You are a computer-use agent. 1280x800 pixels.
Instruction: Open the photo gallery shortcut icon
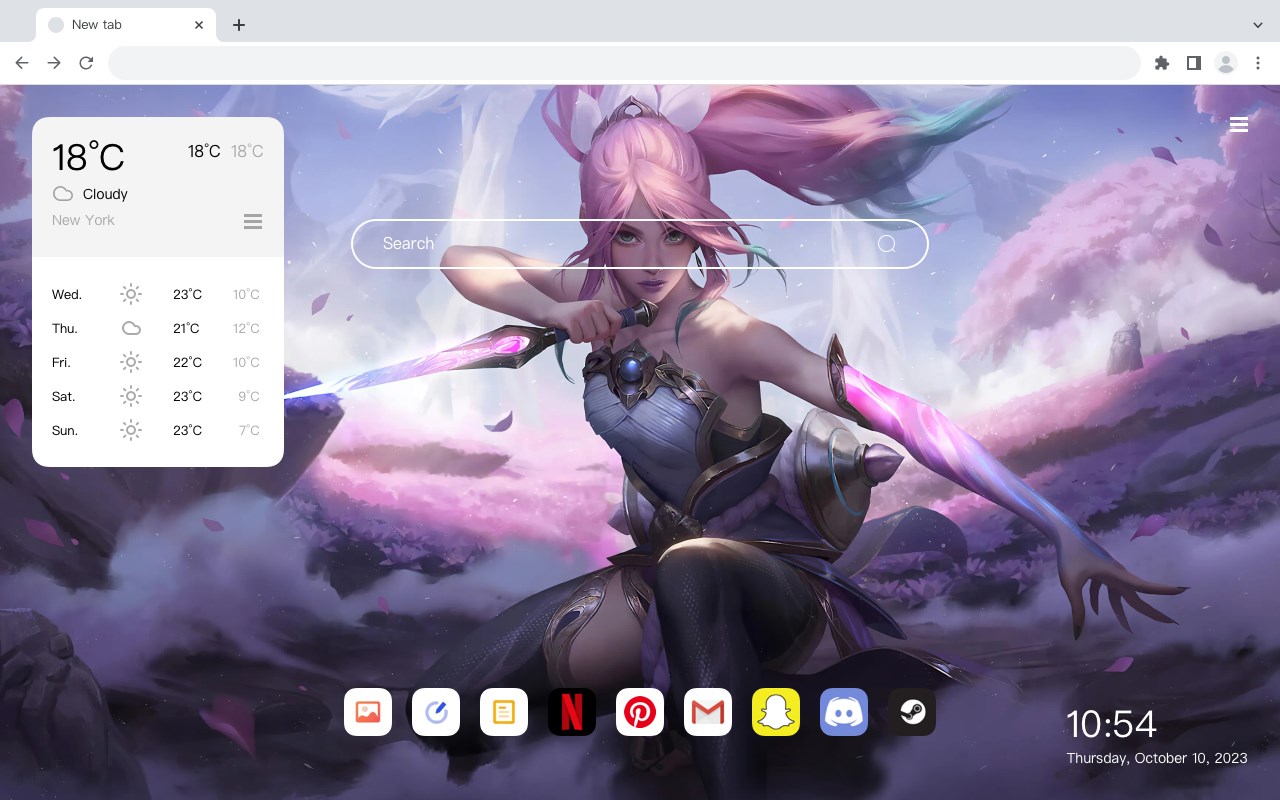(368, 712)
